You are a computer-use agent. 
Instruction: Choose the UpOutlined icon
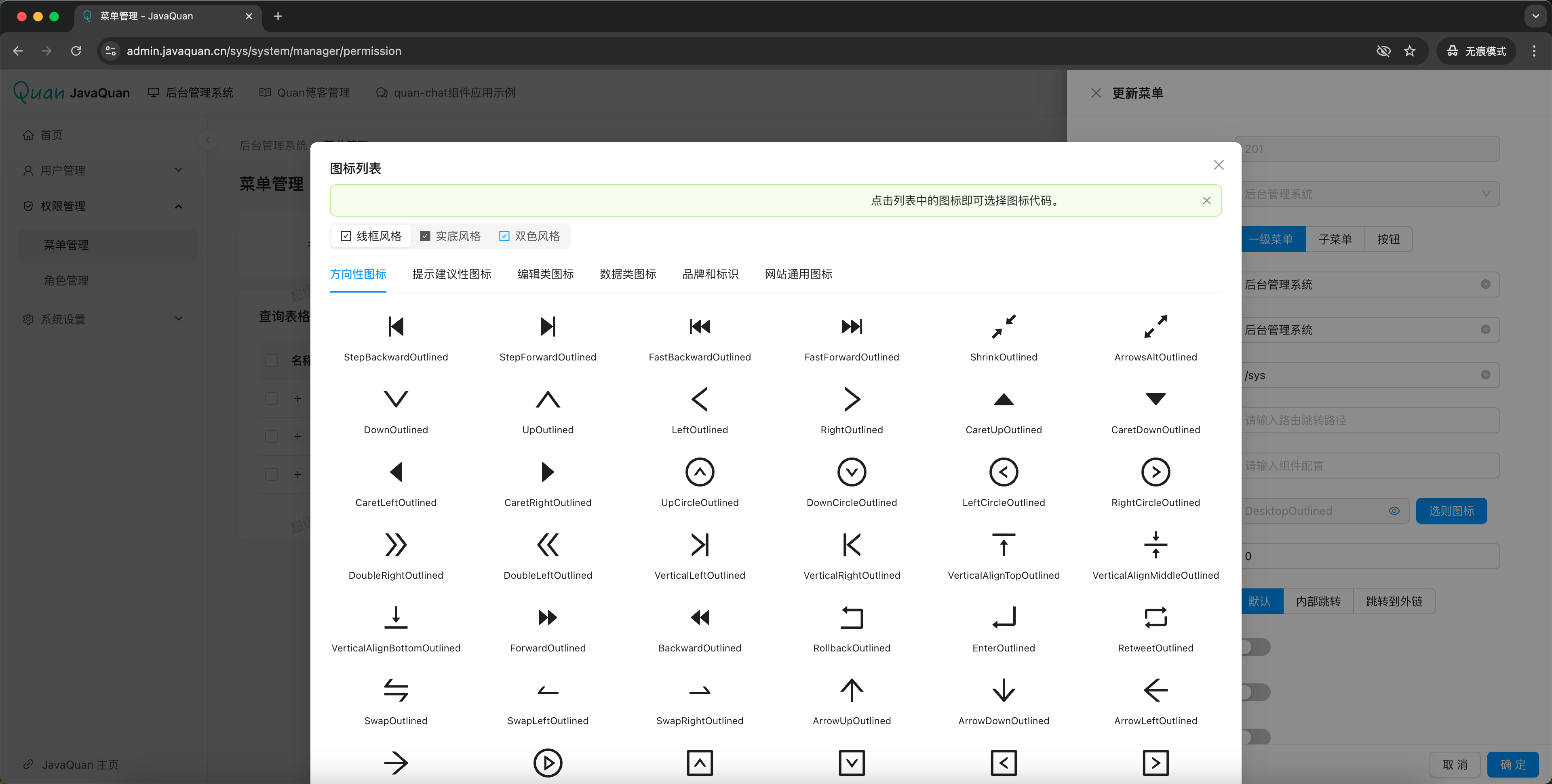[548, 399]
